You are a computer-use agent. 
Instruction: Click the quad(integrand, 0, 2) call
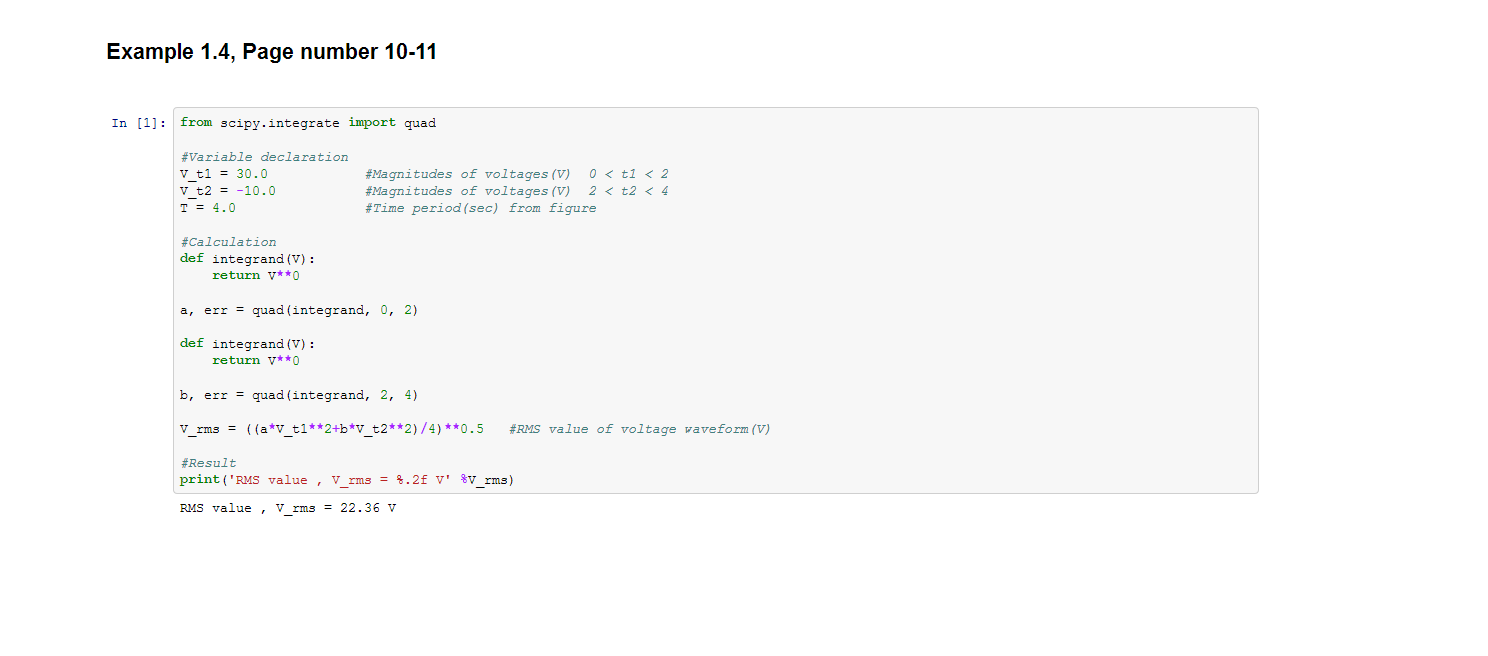334,310
